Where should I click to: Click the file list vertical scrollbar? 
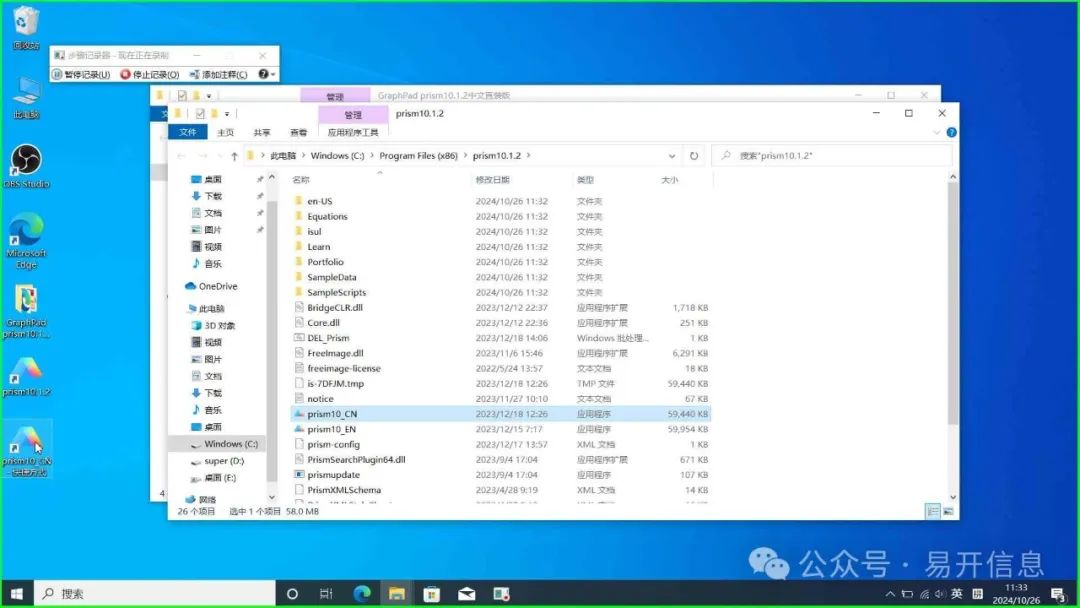(953, 303)
